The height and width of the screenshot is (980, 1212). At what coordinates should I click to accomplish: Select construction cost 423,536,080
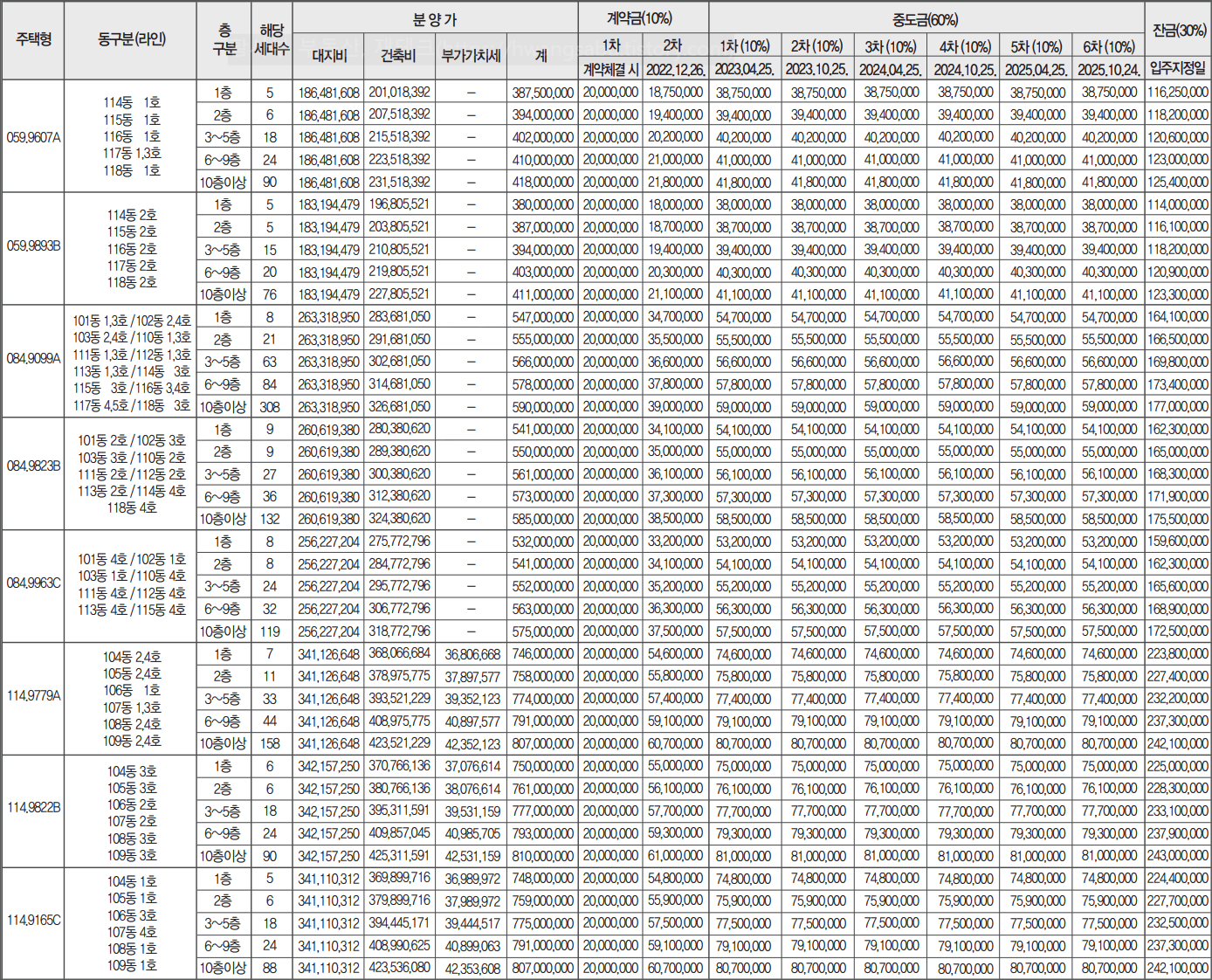(399, 968)
